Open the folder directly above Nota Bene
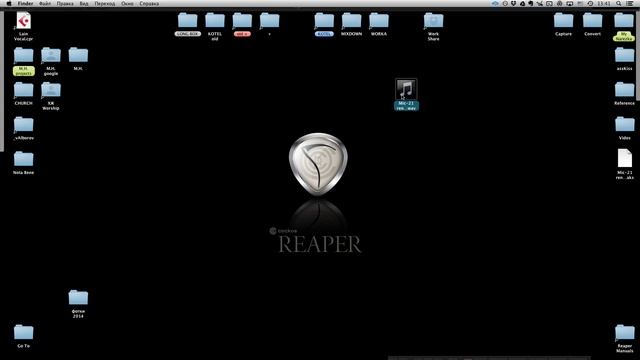 pyautogui.click(x=23, y=124)
